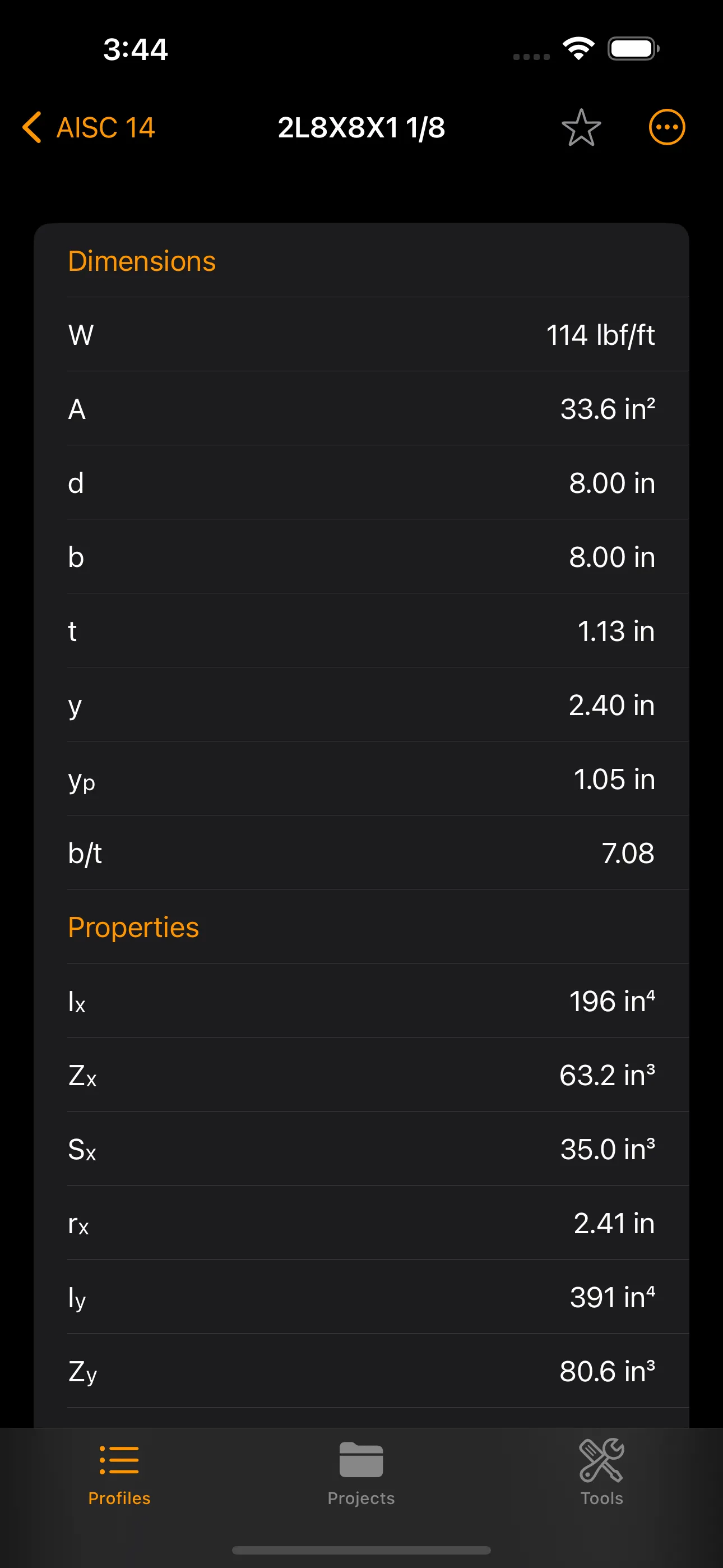
Task: Select the area A row
Action: (361, 408)
